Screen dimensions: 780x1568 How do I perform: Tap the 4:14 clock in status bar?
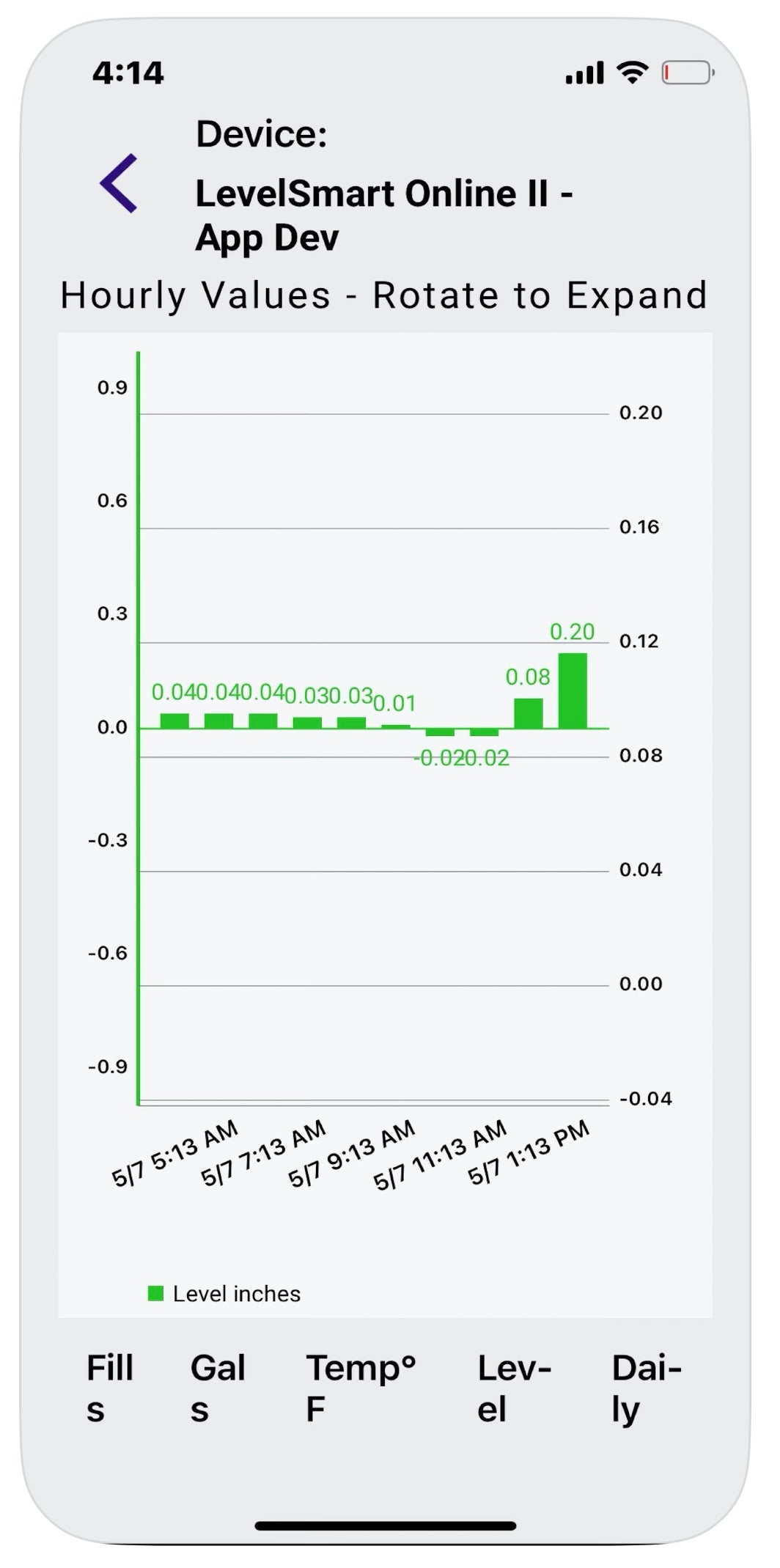128,73
